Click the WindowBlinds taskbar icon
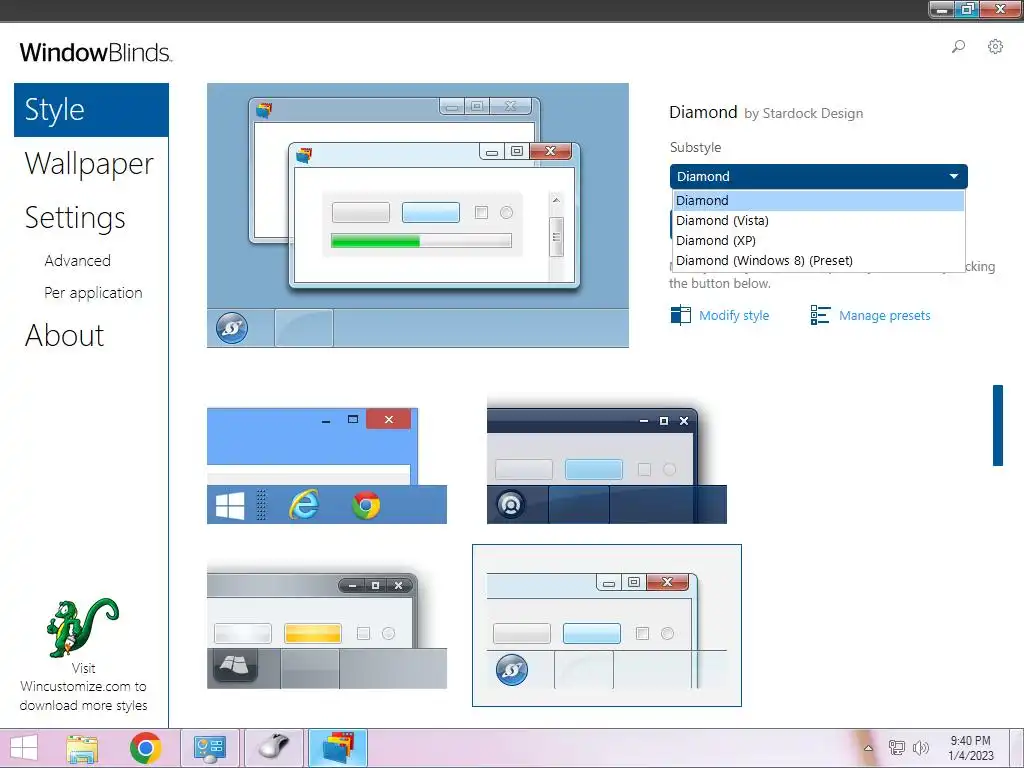Image resolution: width=1024 pixels, height=768 pixels. coord(338,748)
